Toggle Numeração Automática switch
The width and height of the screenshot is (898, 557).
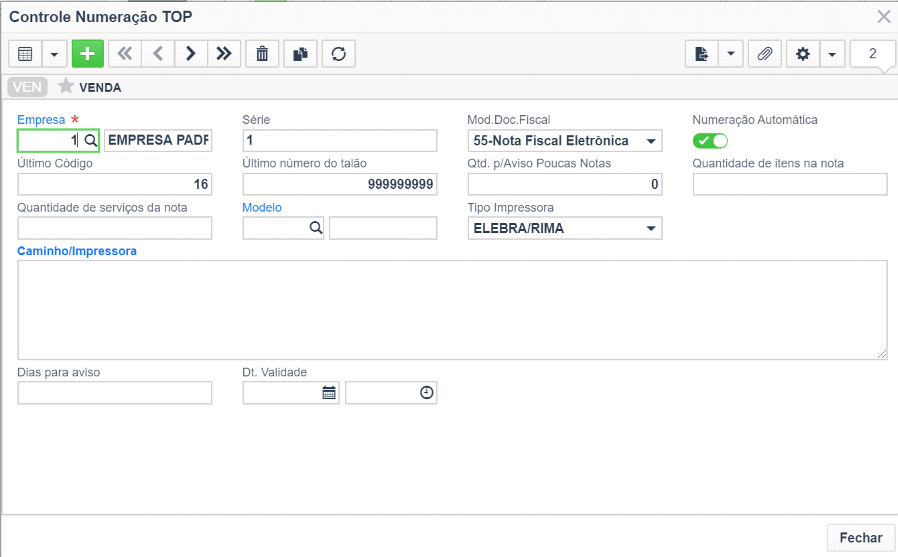(x=710, y=140)
